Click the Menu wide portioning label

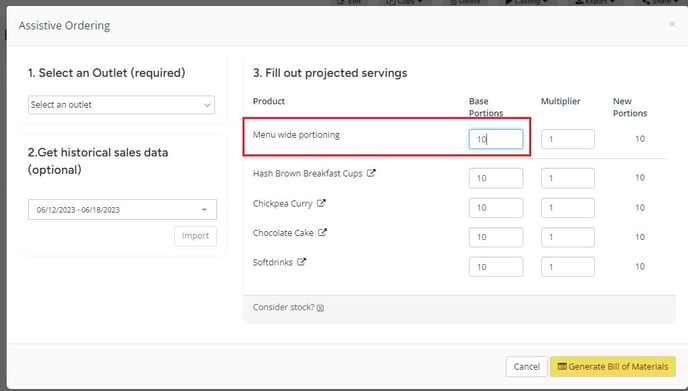[296, 135]
